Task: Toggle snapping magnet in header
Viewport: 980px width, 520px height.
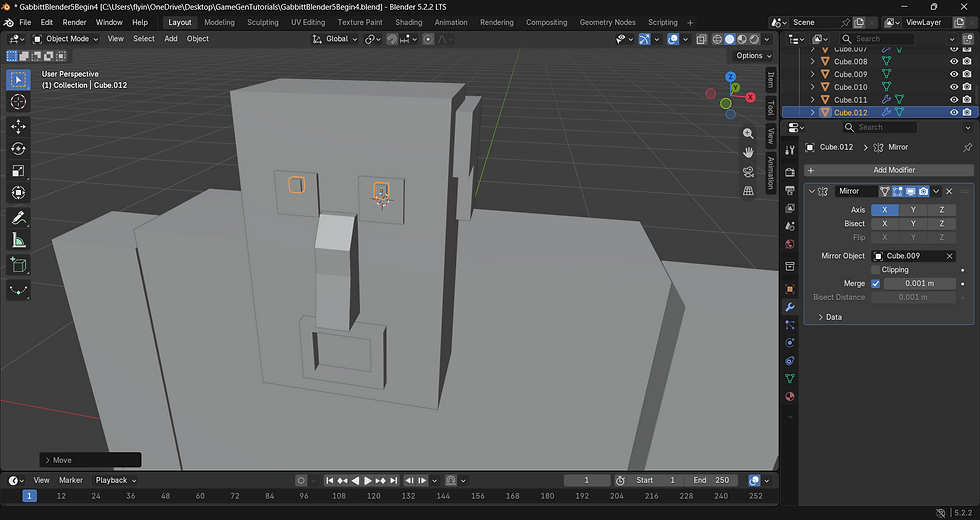Action: [x=392, y=39]
